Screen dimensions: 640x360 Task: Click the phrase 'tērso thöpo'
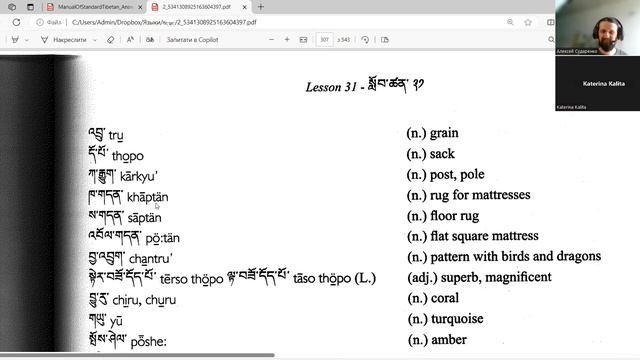tap(191, 279)
